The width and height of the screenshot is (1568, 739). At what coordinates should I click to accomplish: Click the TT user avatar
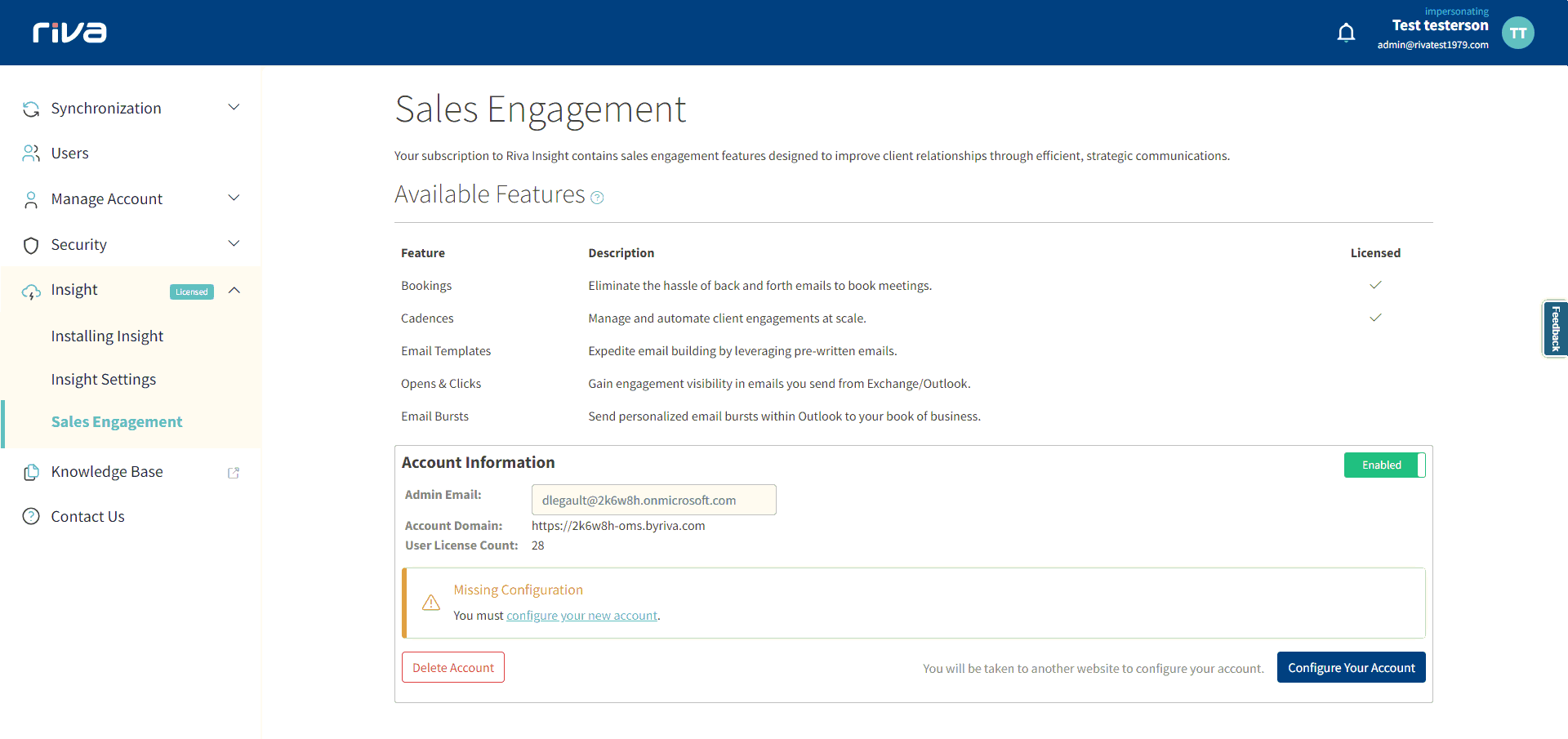click(x=1519, y=33)
